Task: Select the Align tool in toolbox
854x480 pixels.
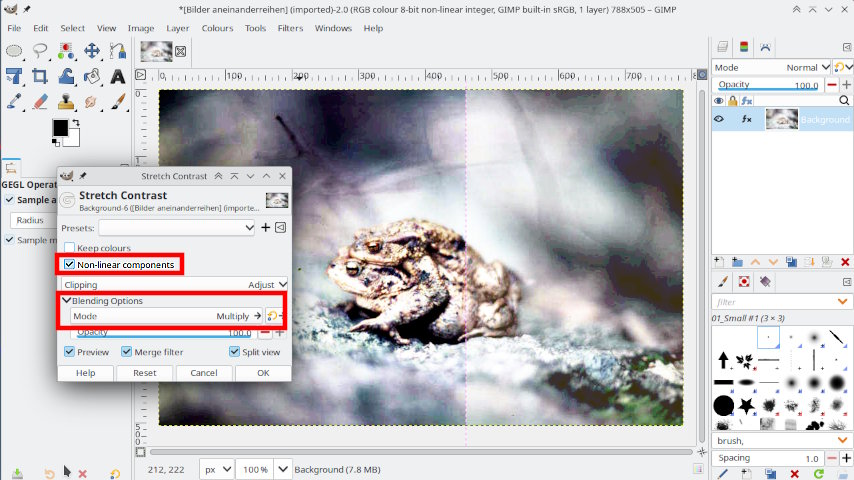Action: pos(14,76)
